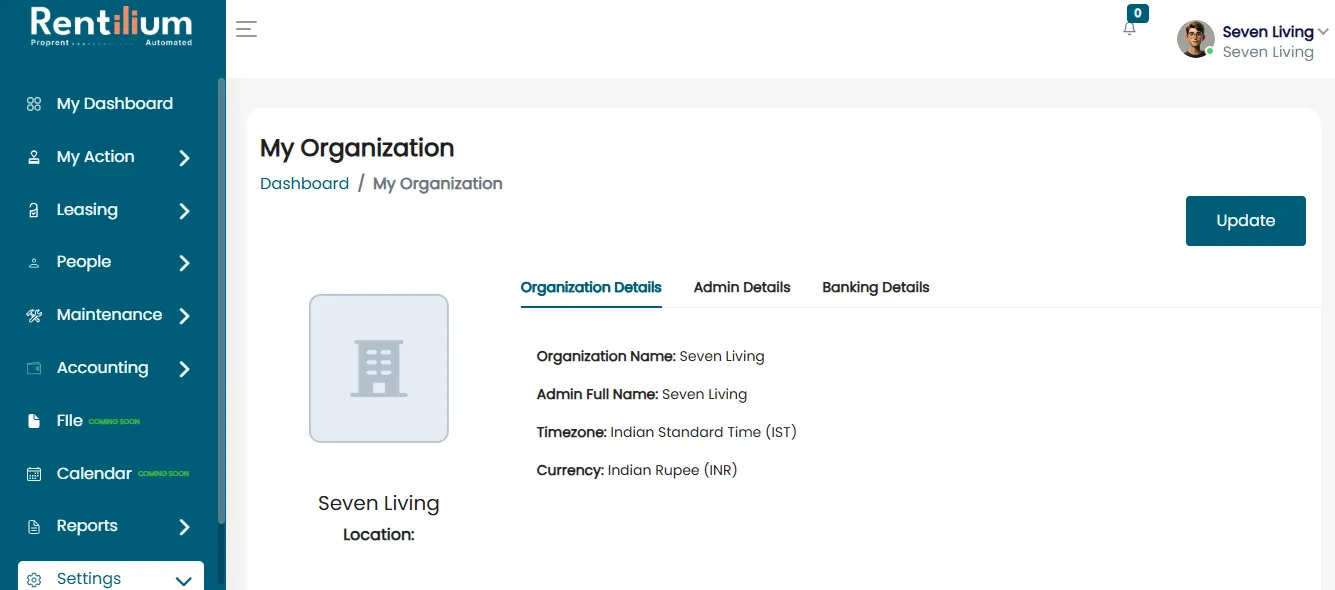The height and width of the screenshot is (590, 1335).
Task: Click the Leasing document icon
Action: tap(34, 210)
